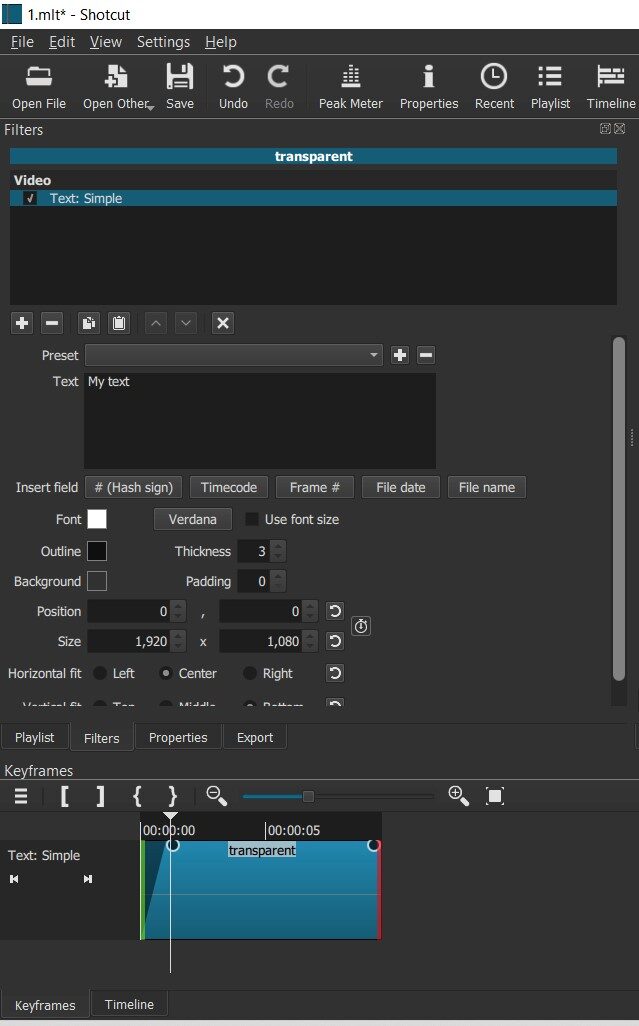639x1026 pixels.
Task: Click the keyframes zoom out magnifier
Action: pos(216,796)
